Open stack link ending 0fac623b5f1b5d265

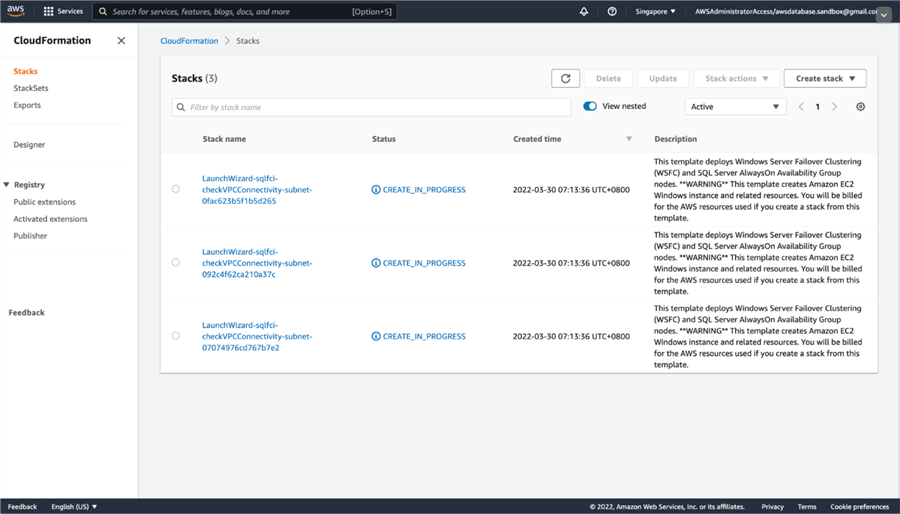(x=257, y=190)
